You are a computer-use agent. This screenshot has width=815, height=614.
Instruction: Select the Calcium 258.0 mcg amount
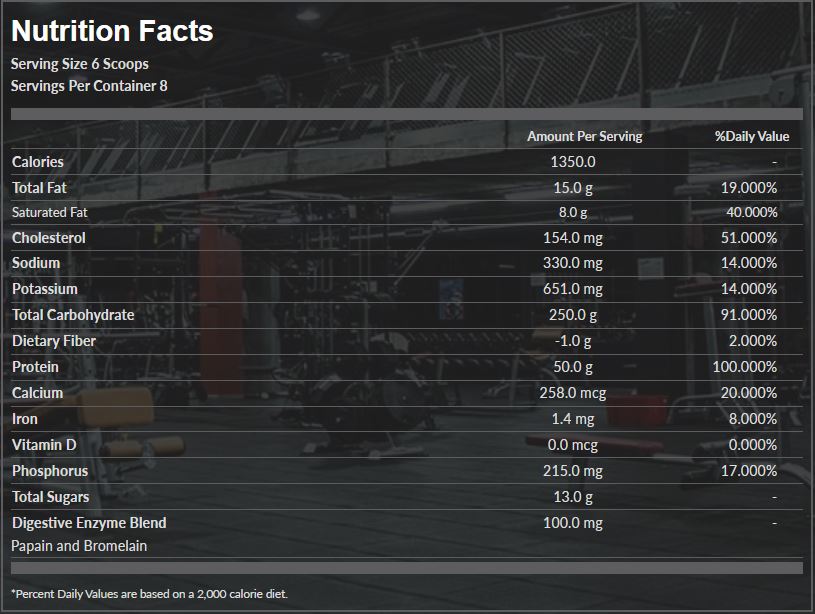click(x=573, y=393)
